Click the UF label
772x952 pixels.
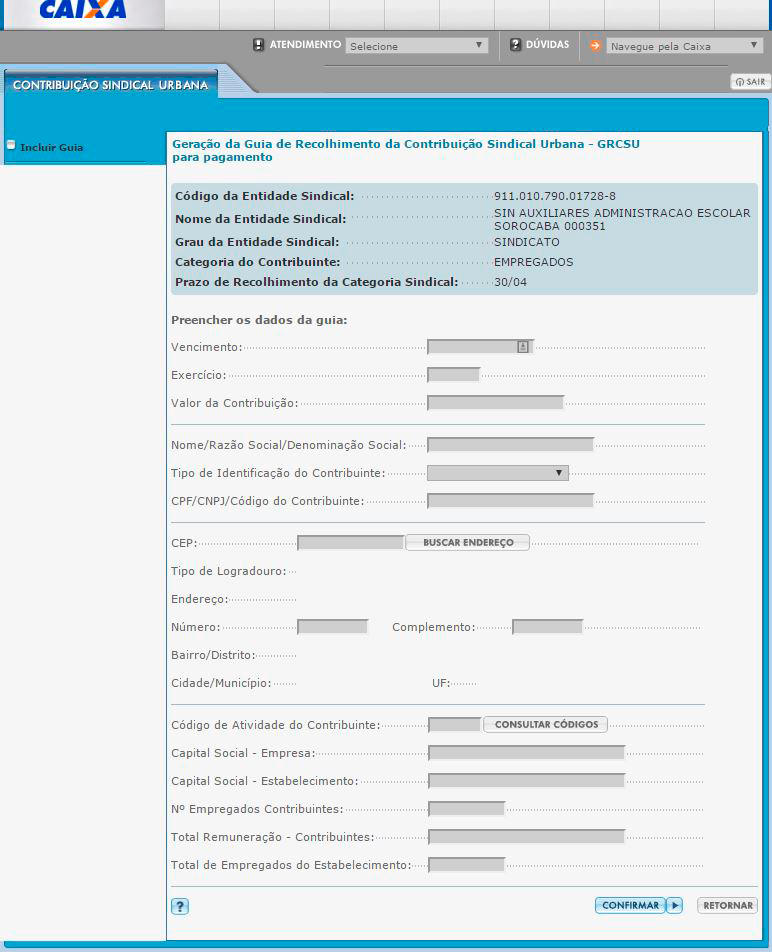441,683
